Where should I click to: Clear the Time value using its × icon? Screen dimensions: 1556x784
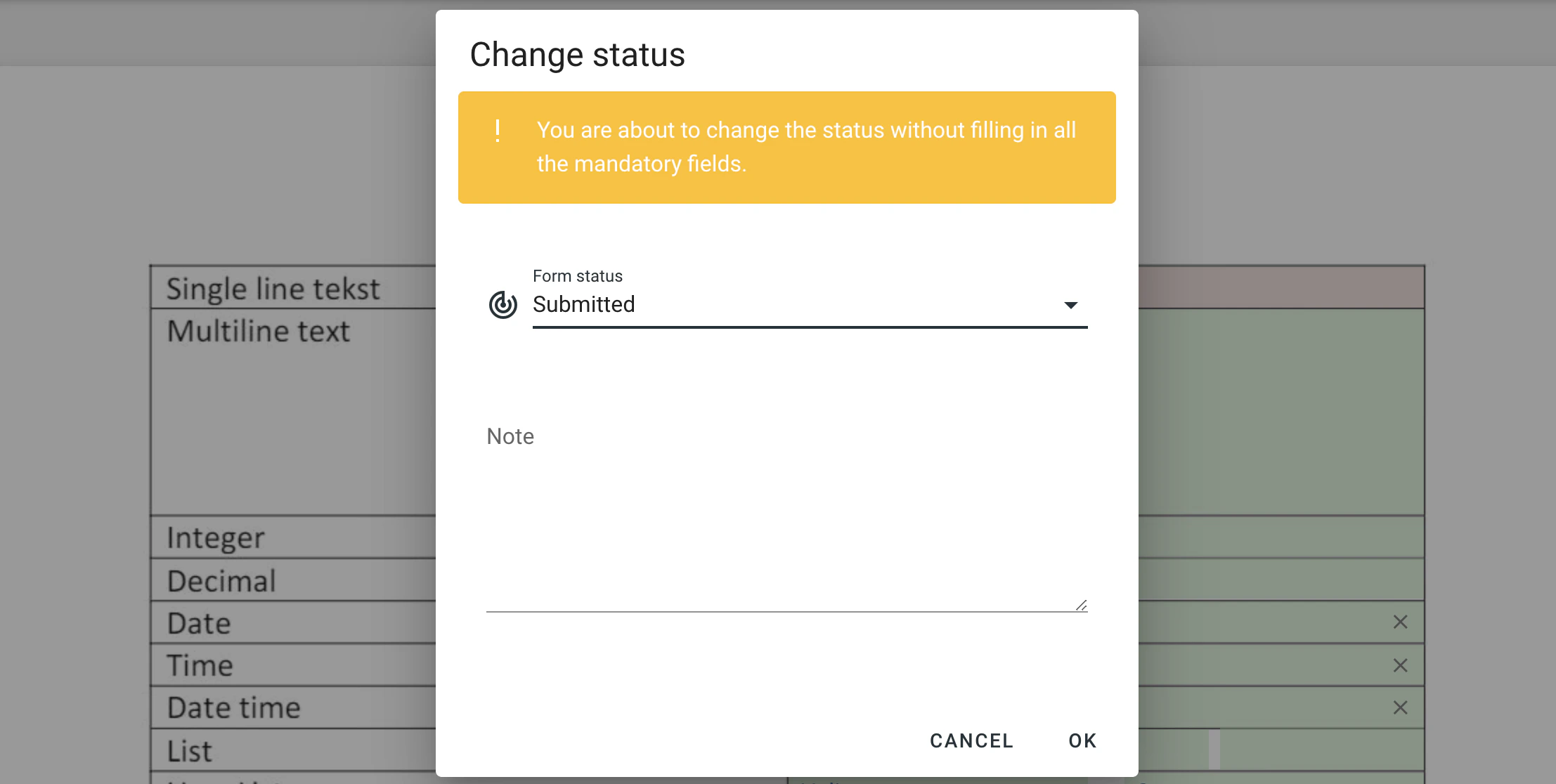coord(1399,664)
